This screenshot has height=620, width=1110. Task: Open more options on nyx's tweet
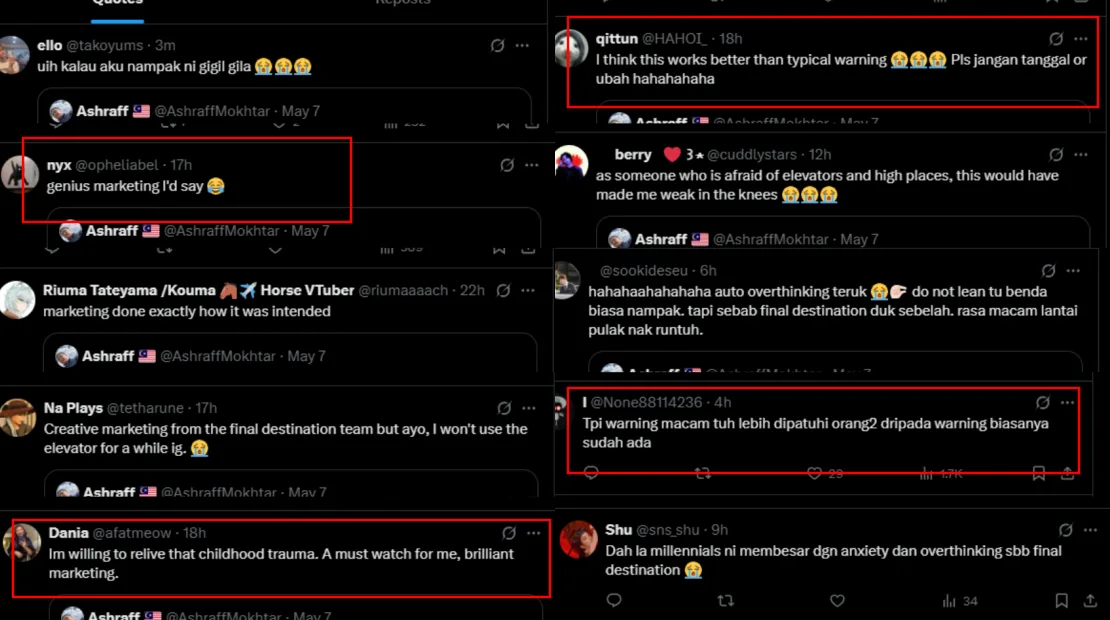pyautogui.click(x=533, y=165)
